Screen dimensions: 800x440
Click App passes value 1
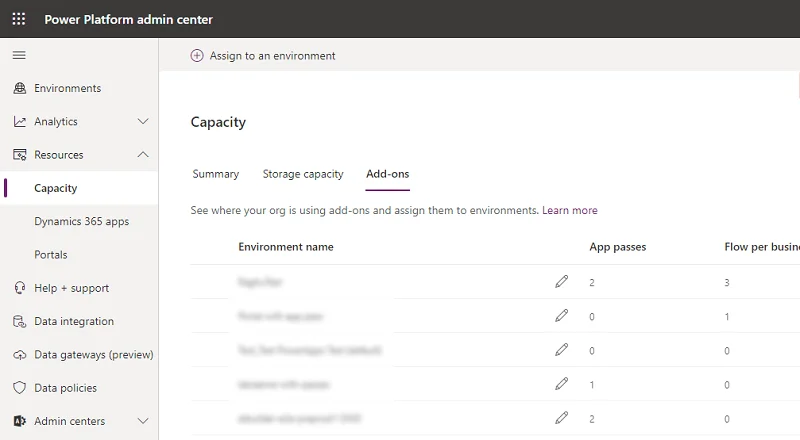[x=592, y=385]
